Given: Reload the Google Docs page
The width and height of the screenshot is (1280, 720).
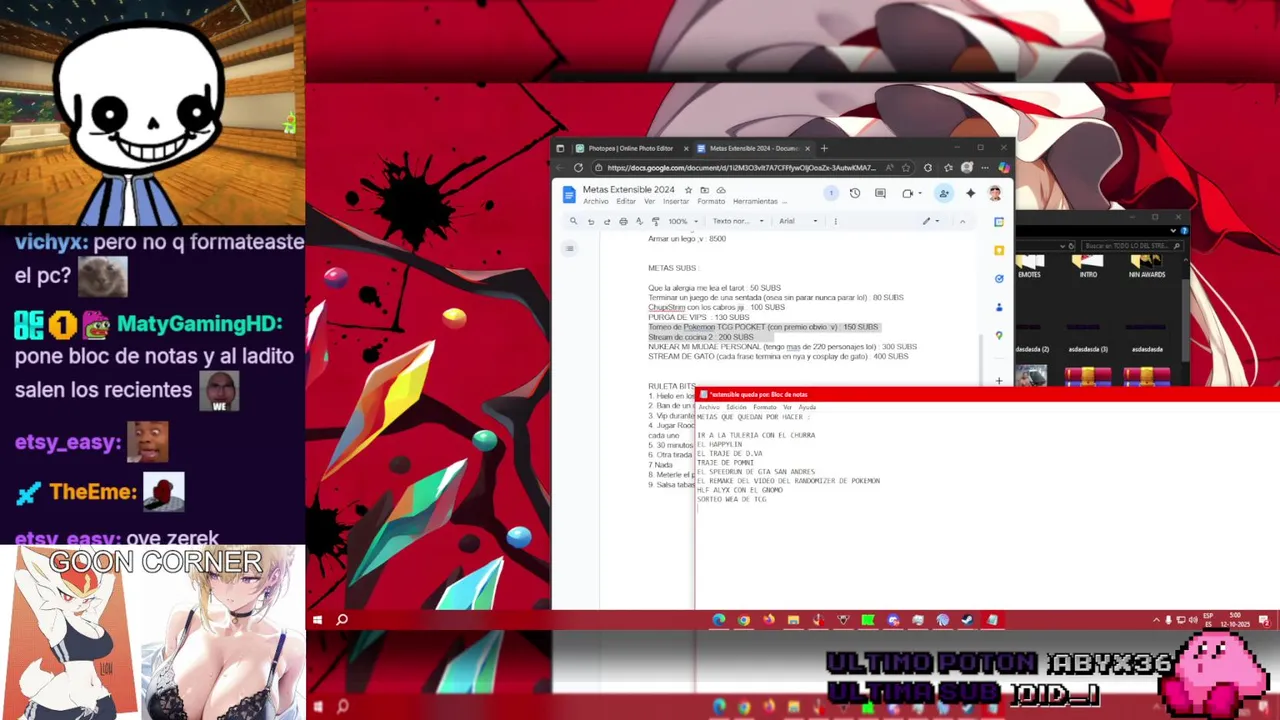Looking at the screenshot, I should coord(579,167).
